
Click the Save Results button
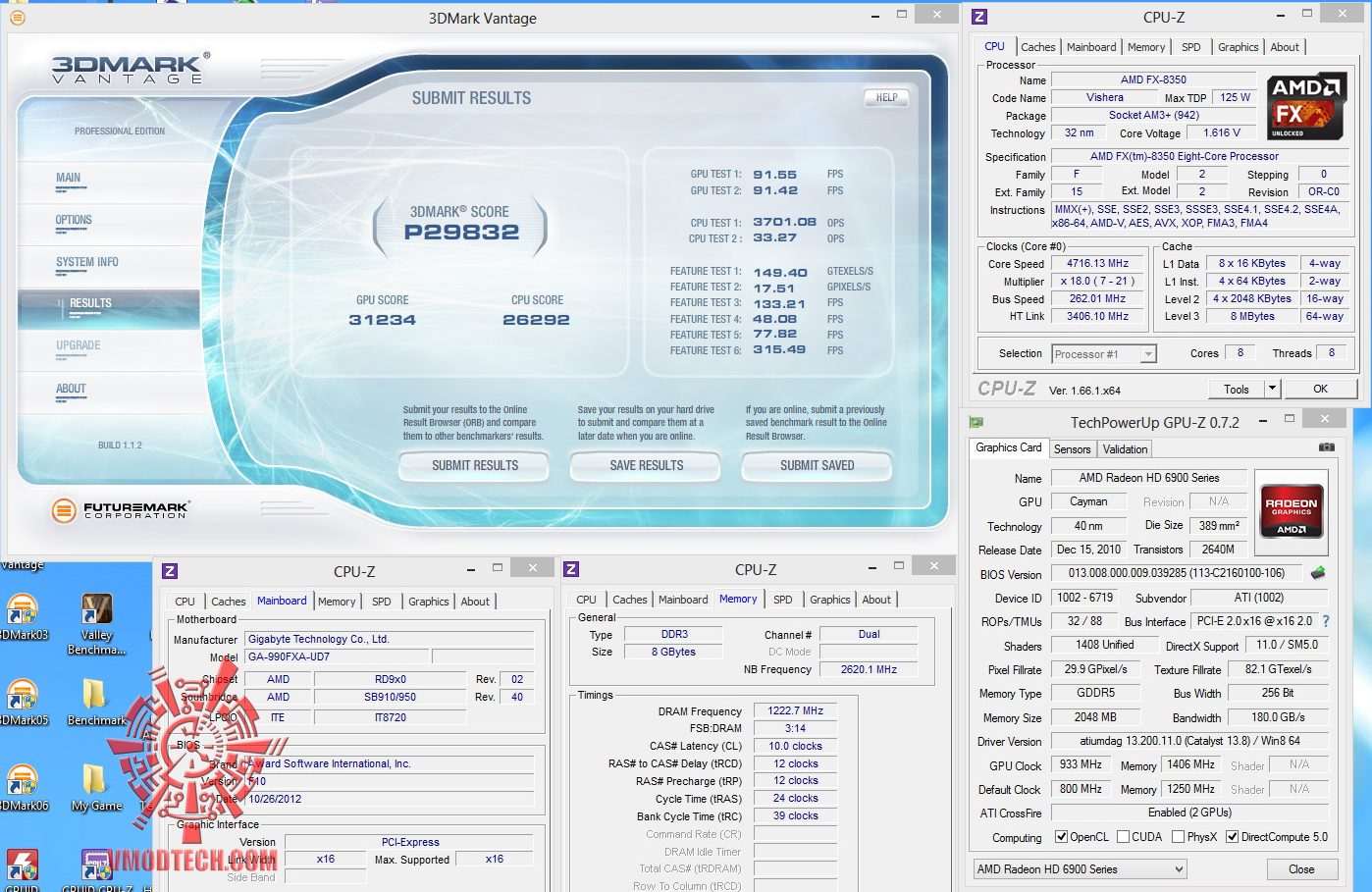[x=647, y=465]
